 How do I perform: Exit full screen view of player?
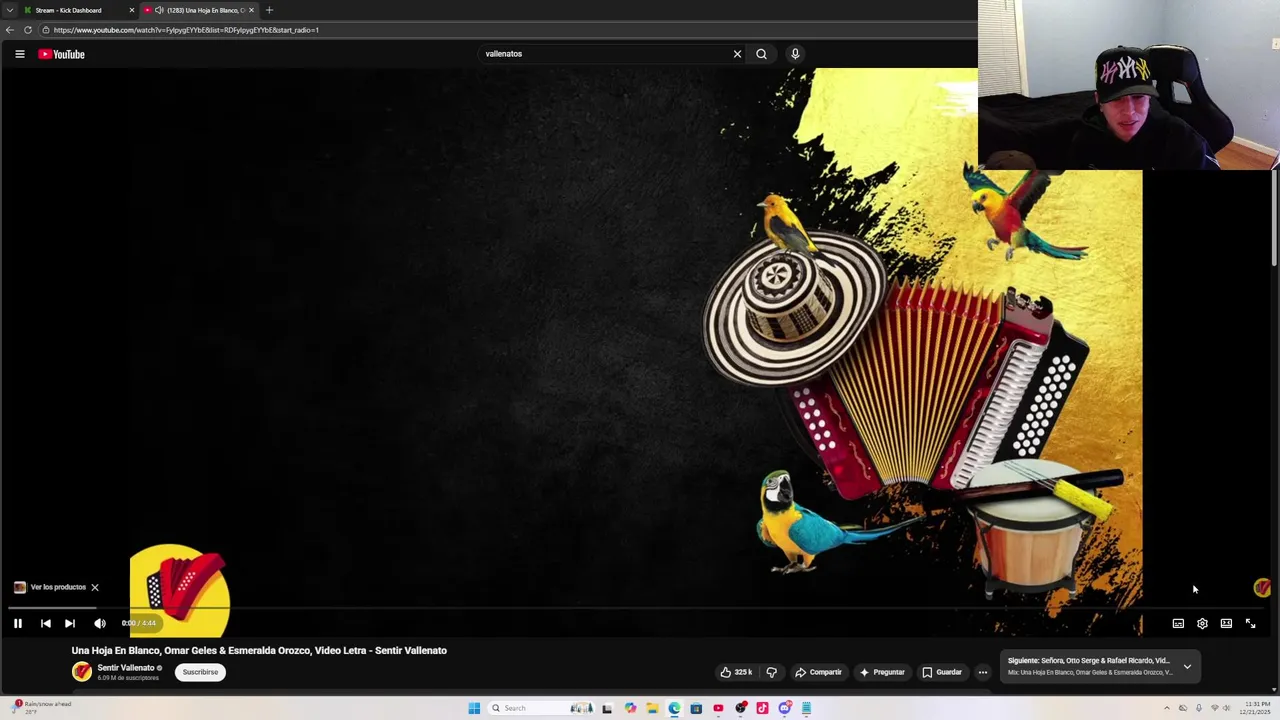1250,623
